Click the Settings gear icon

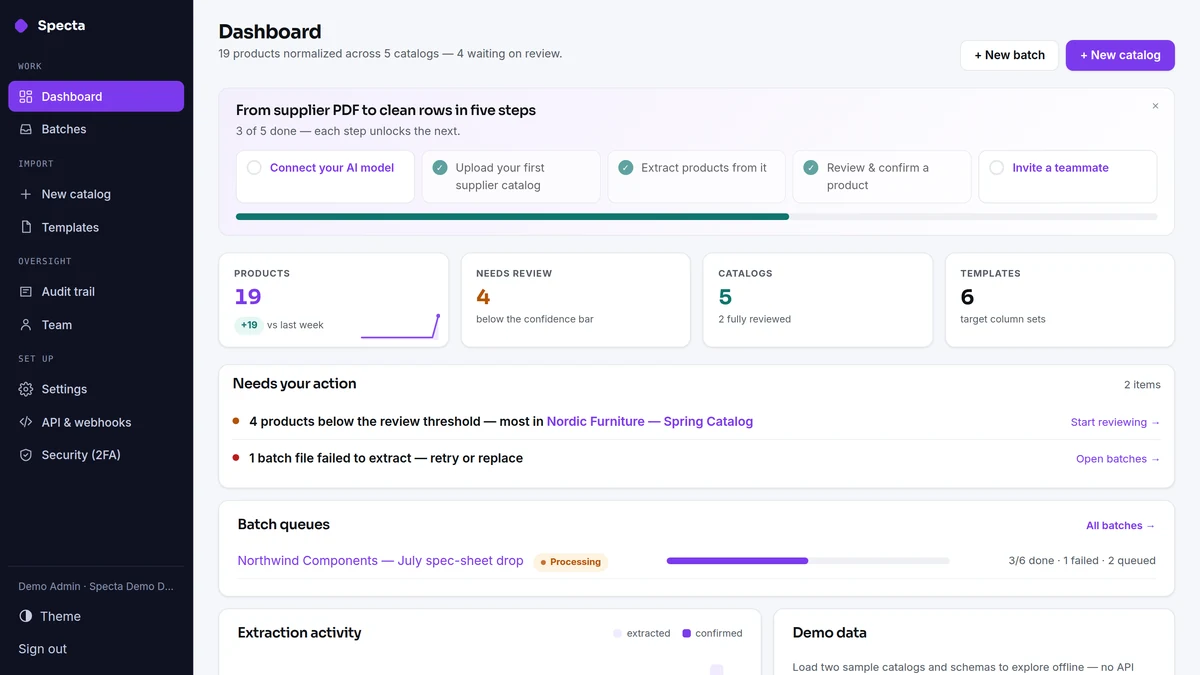26,389
